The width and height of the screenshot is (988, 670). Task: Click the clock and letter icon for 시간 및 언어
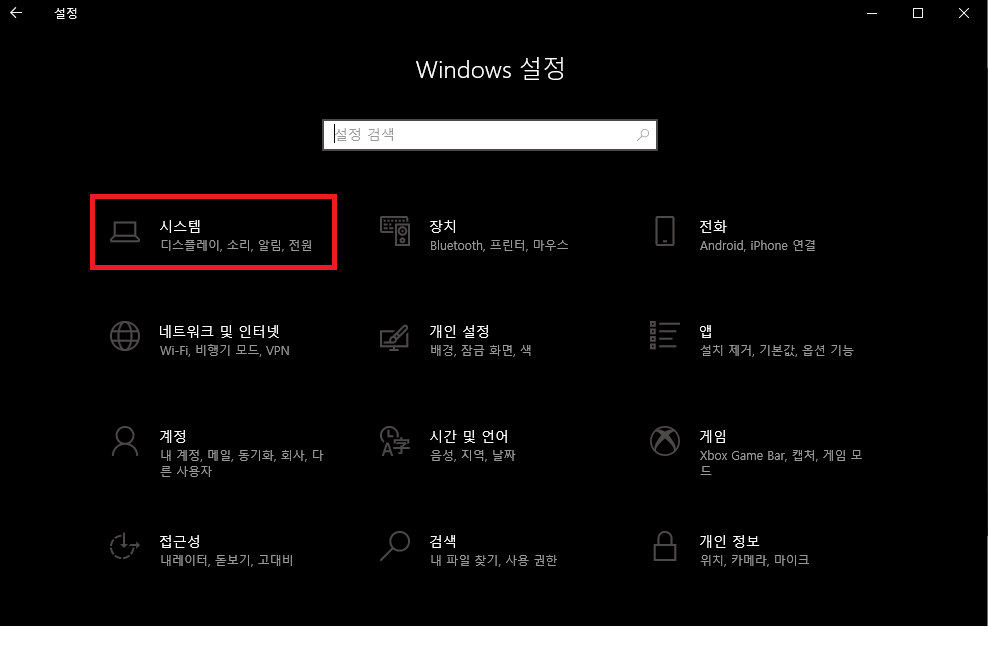(x=395, y=441)
